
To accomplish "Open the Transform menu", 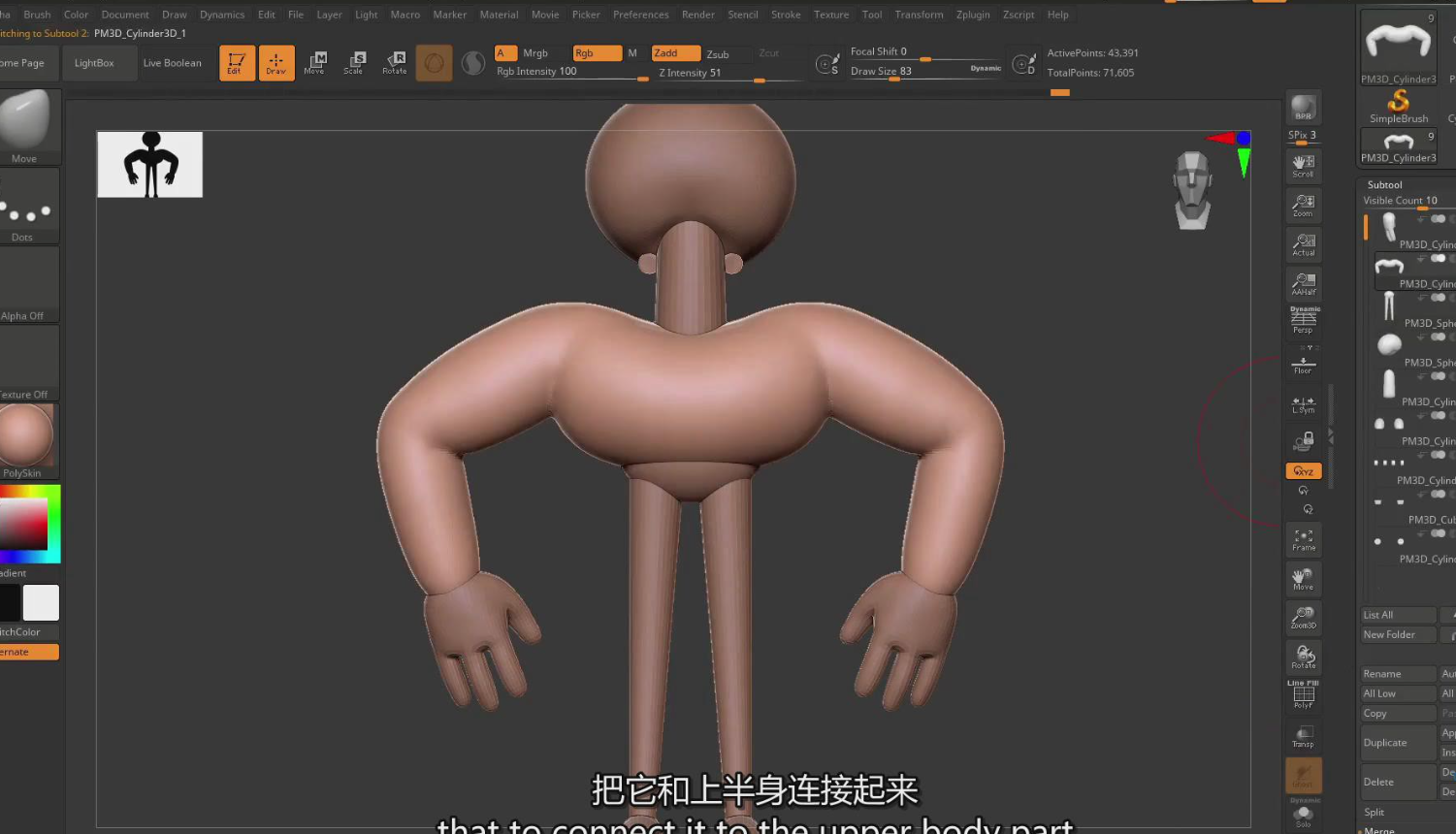I will click(x=918, y=15).
